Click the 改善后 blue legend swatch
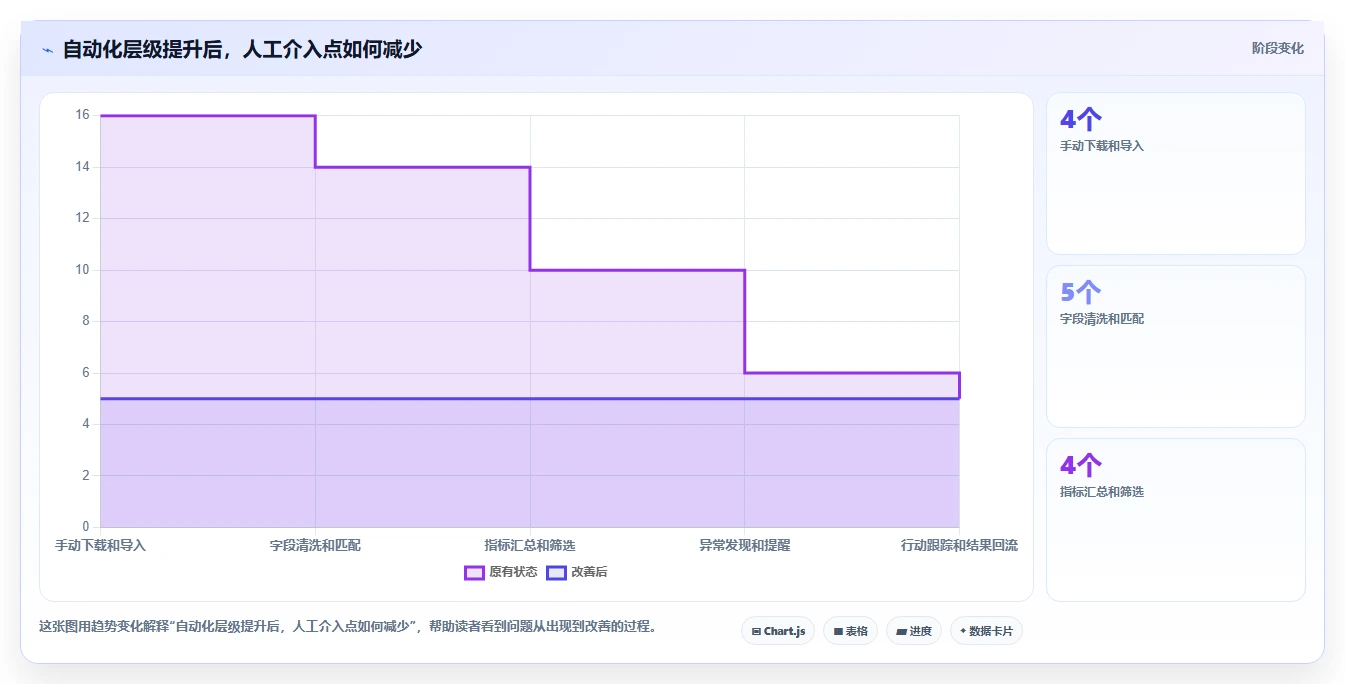1345x684 pixels. pyautogui.click(x=556, y=572)
